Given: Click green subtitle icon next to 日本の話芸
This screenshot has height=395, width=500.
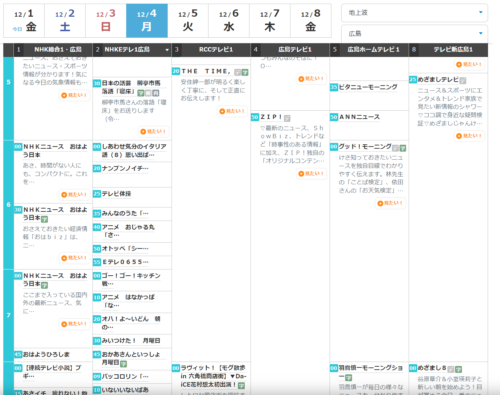Looking at the screenshot, I should coord(141,93).
